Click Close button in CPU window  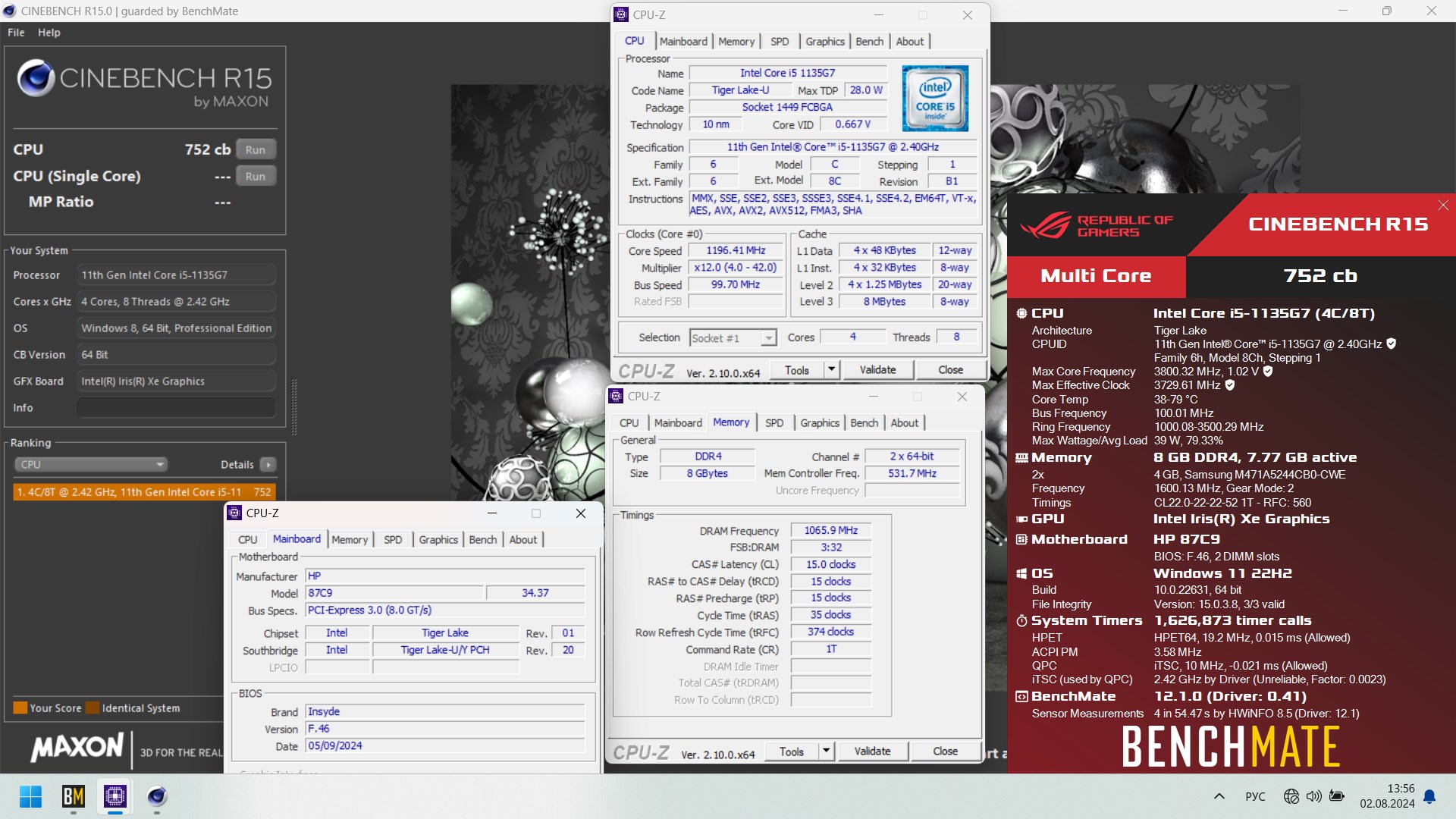point(950,370)
